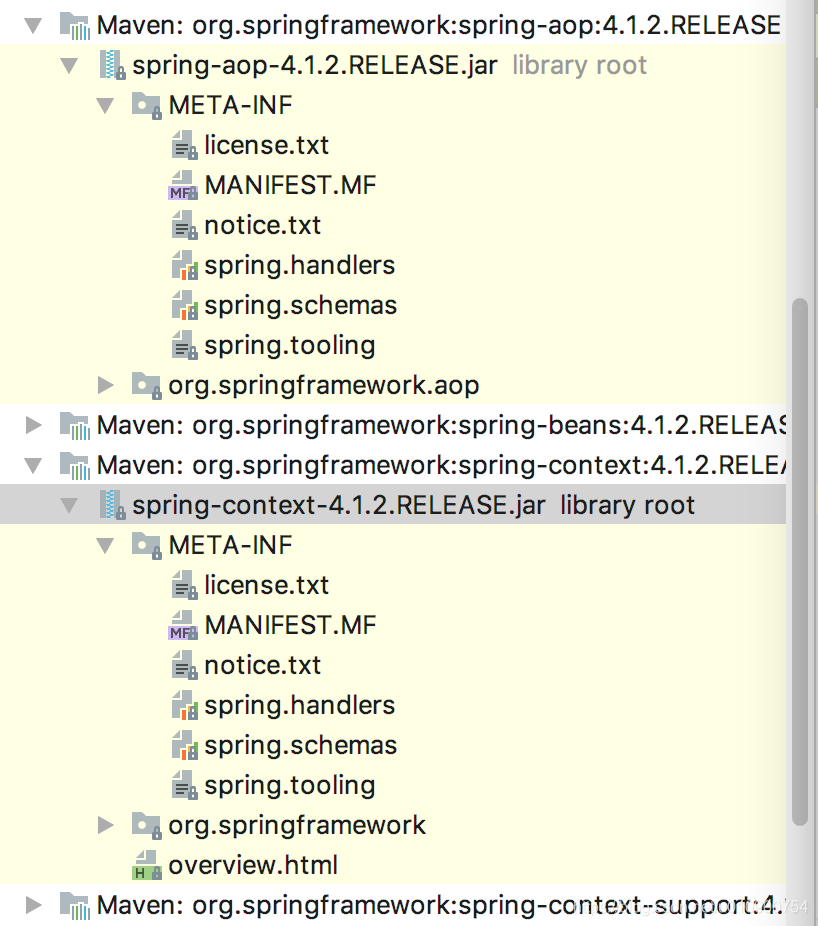Viewport: 818px width, 926px height.
Task: Select Maven: org.springframework:spring-context-support library label
Action: 440,905
